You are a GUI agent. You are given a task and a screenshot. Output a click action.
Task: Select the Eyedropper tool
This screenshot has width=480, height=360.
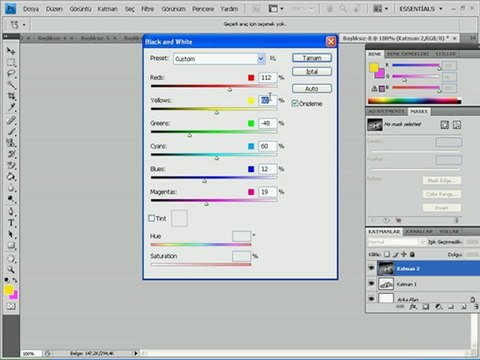pos(11,107)
